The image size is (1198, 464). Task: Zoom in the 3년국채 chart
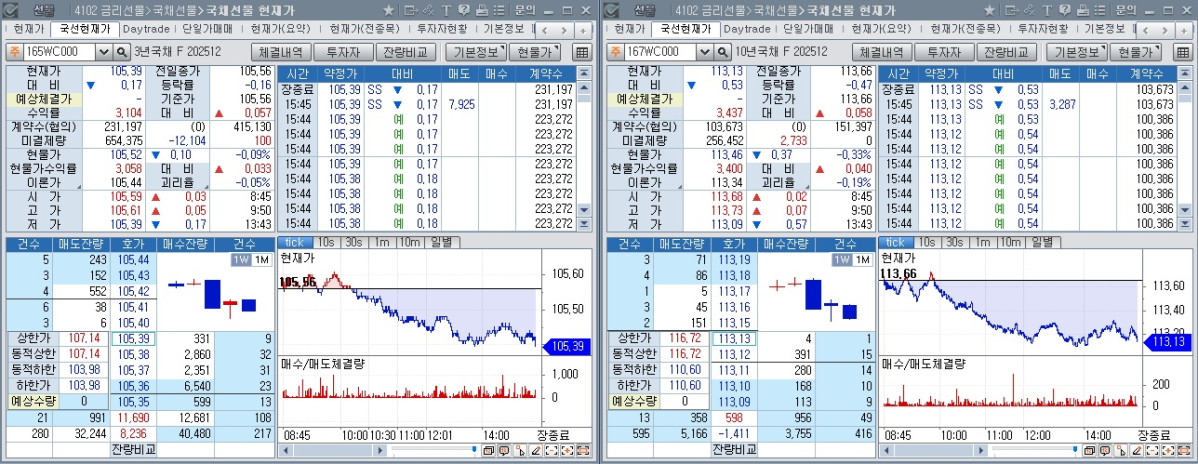568,450
